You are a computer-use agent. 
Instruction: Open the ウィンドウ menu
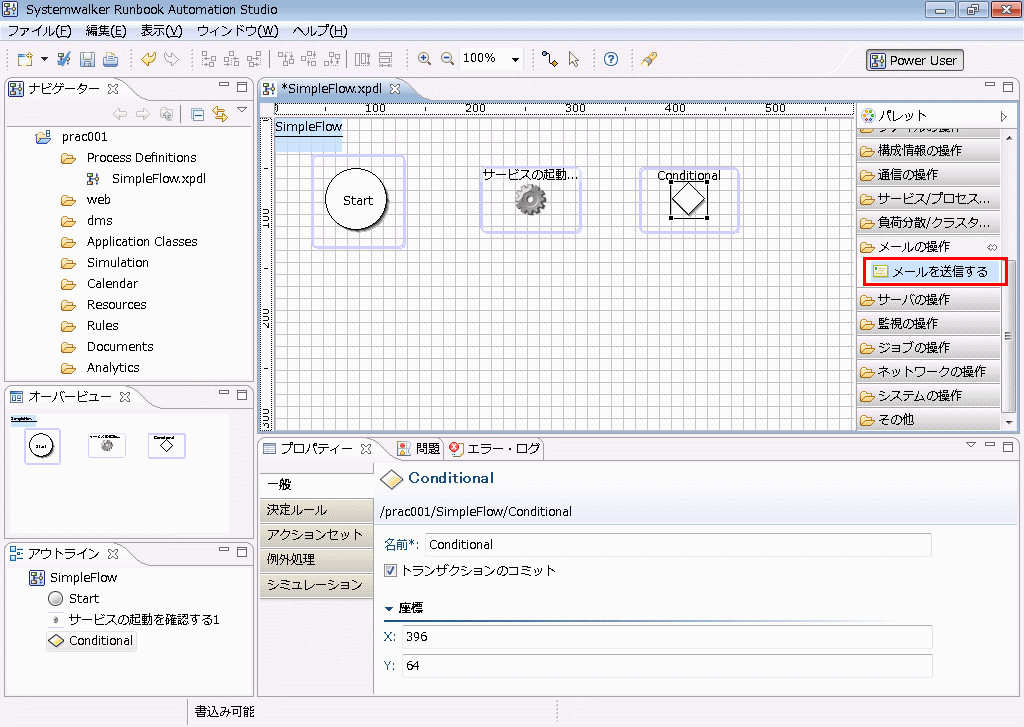tap(238, 31)
